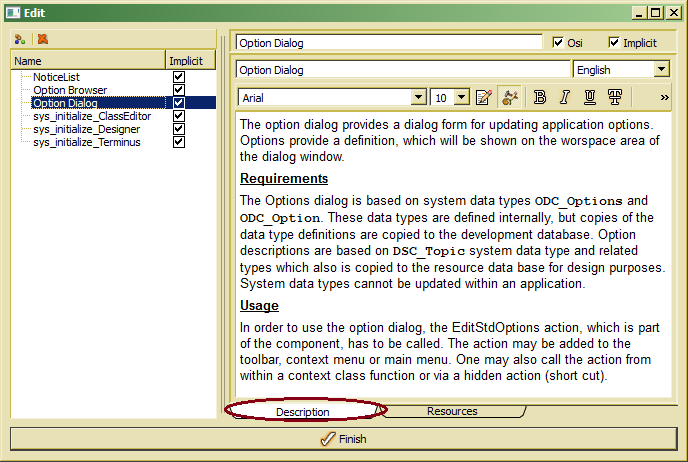688x462 pixels.
Task: Toggle the Implicit checkbox at top right
Action: 614,43
